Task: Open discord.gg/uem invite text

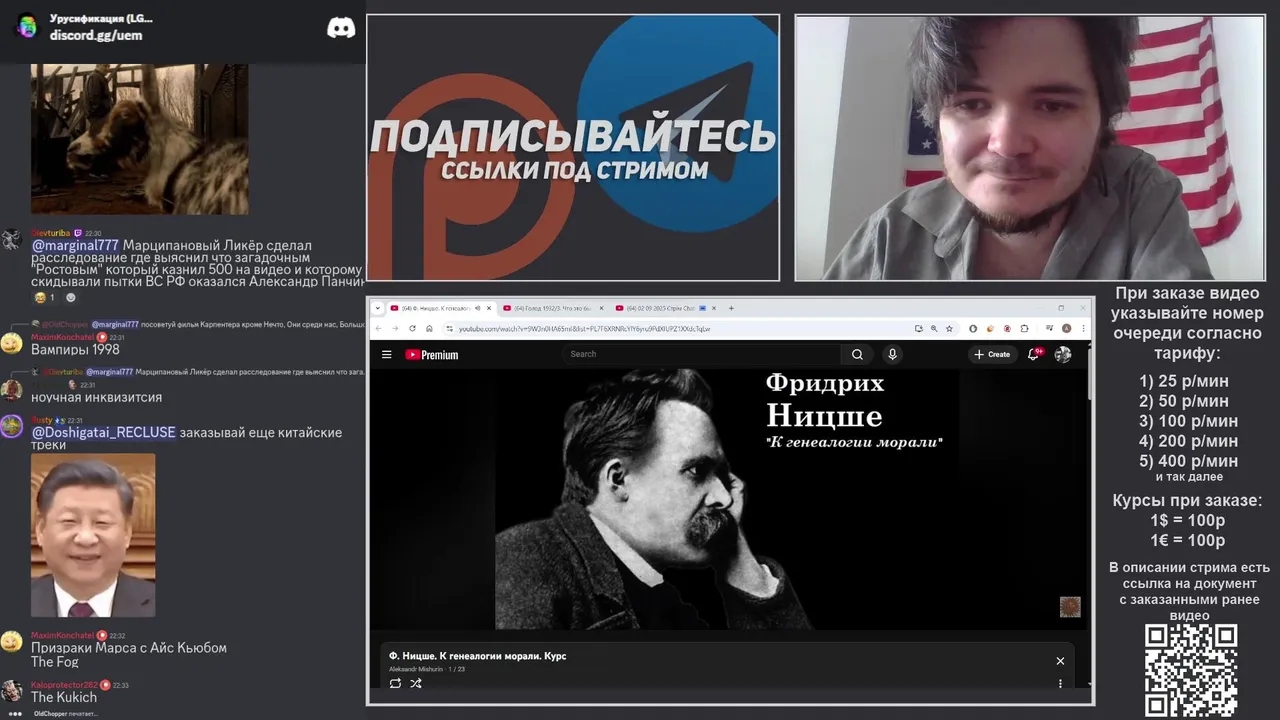Action: [96, 35]
